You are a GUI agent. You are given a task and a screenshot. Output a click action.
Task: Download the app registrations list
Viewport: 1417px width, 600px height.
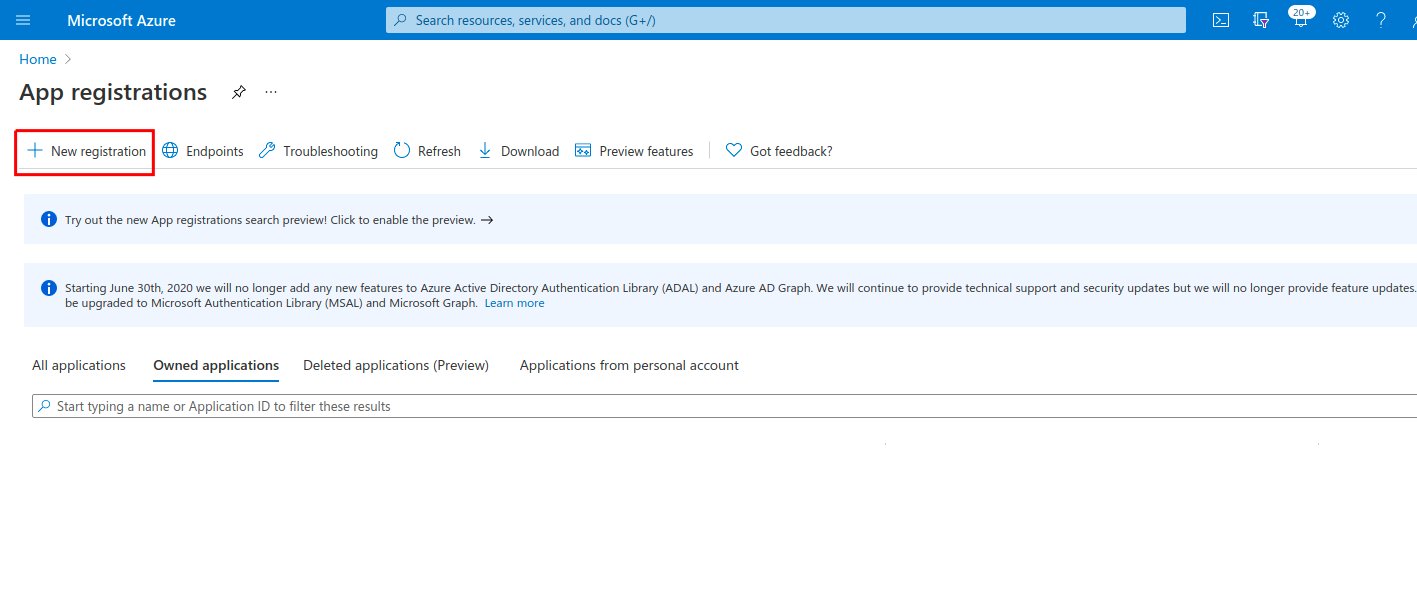[x=518, y=151]
